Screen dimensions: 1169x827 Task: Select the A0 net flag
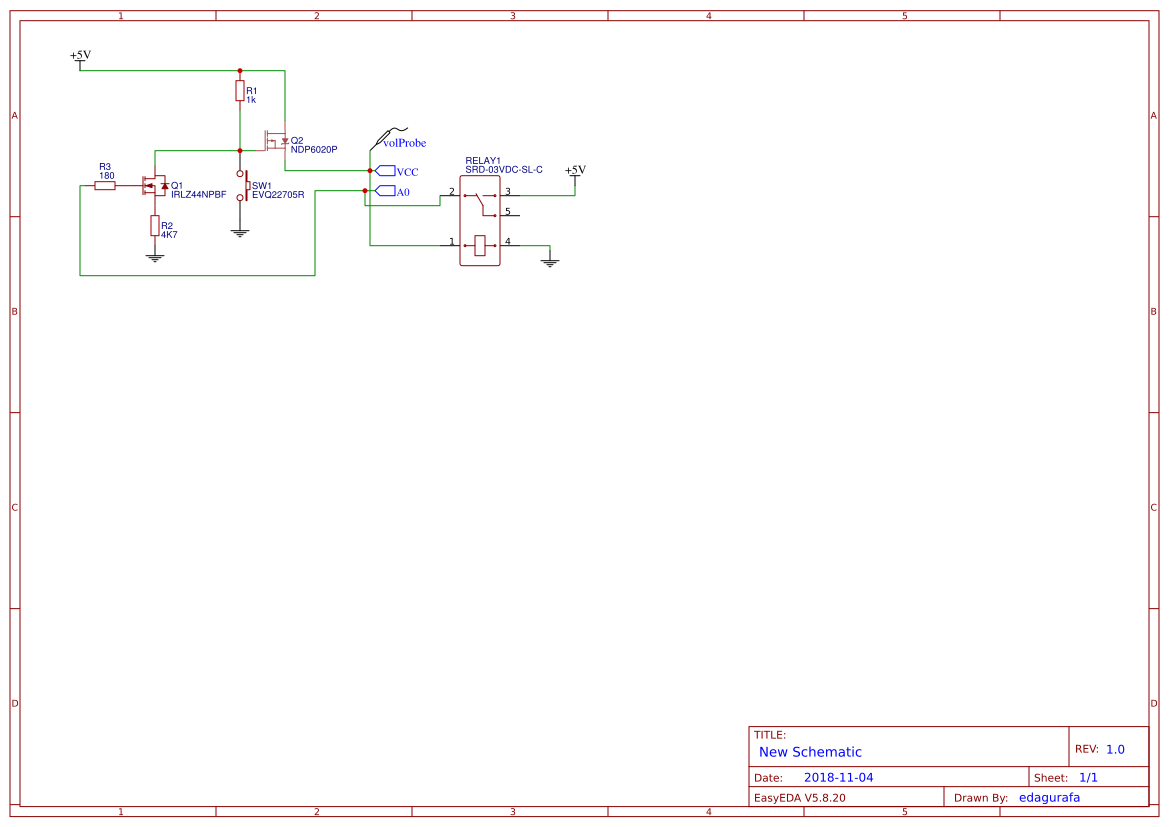point(385,191)
